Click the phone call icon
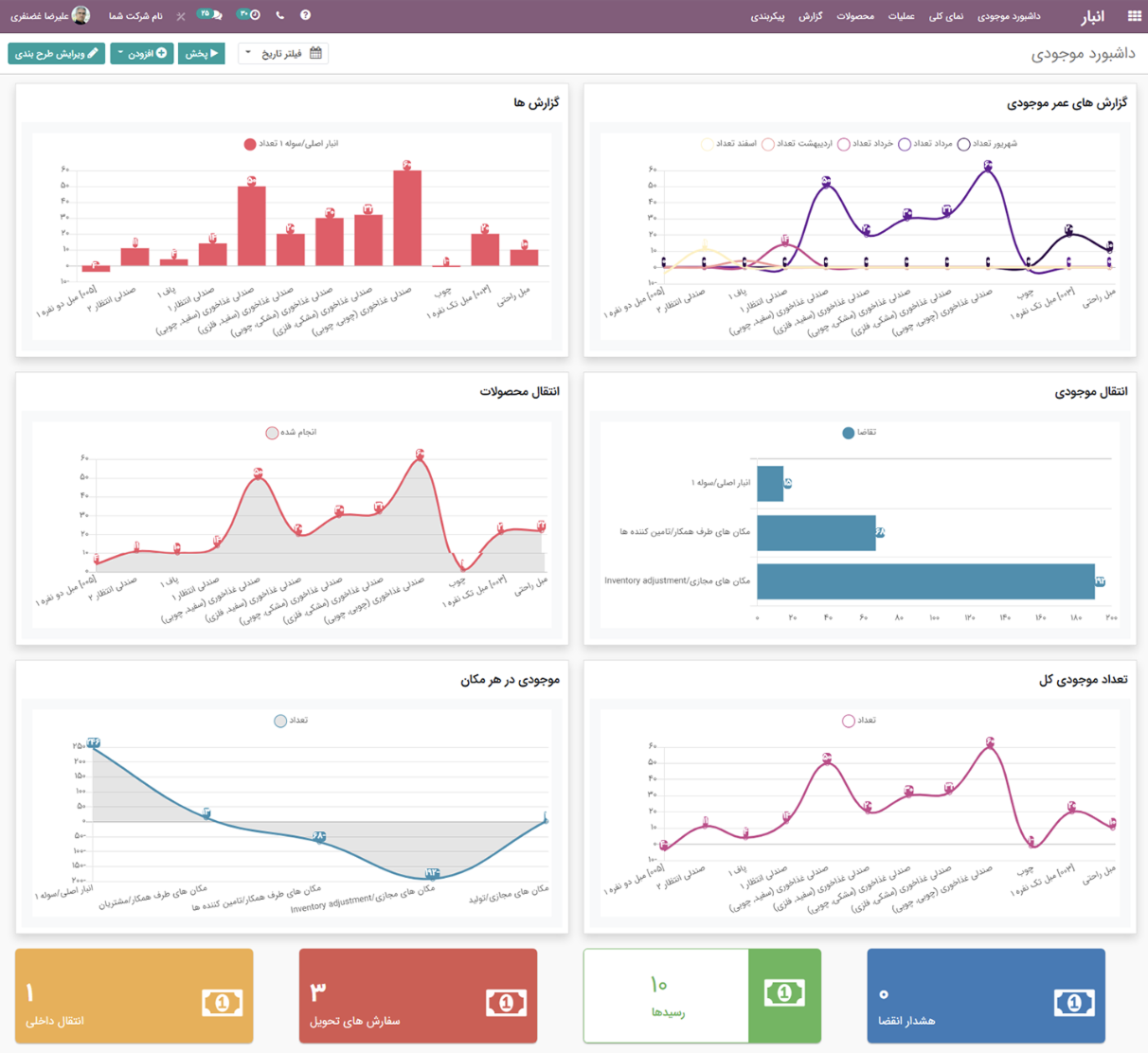Image resolution: width=1148 pixels, height=1053 pixels. (x=279, y=15)
